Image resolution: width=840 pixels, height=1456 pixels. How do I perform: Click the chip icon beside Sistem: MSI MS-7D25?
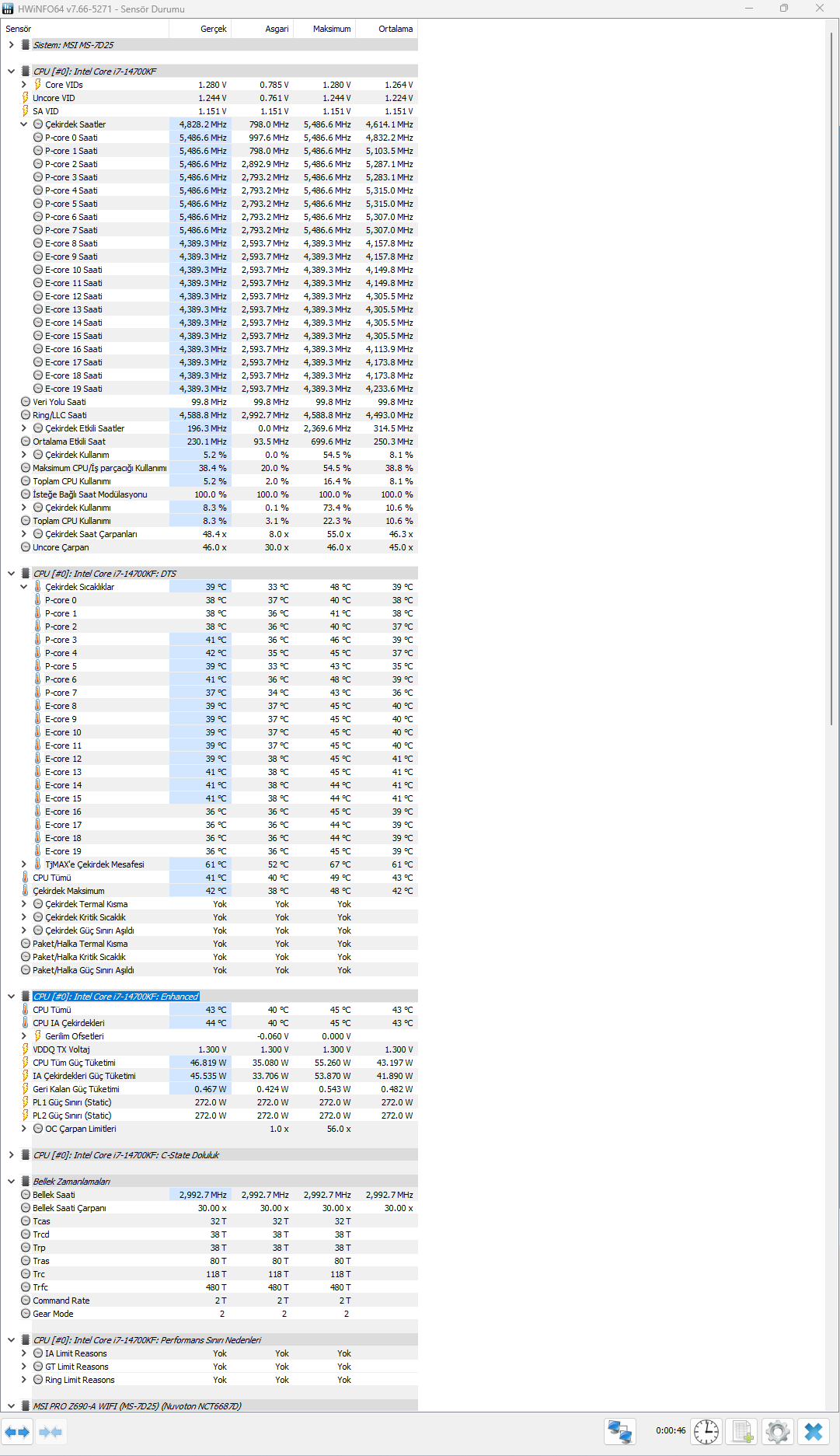tap(25, 45)
